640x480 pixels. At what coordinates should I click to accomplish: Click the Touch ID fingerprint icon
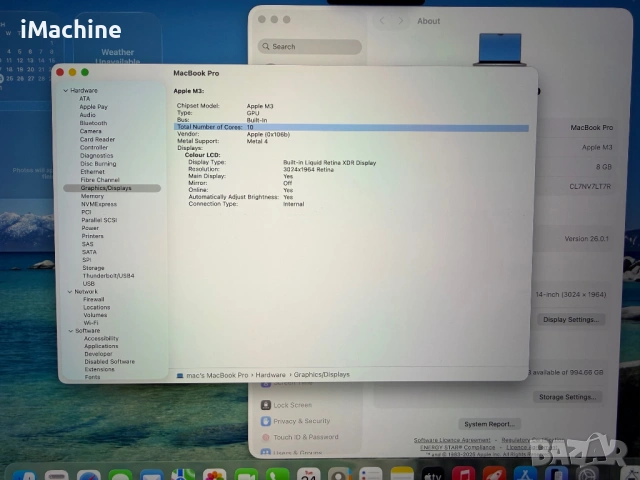[266, 437]
